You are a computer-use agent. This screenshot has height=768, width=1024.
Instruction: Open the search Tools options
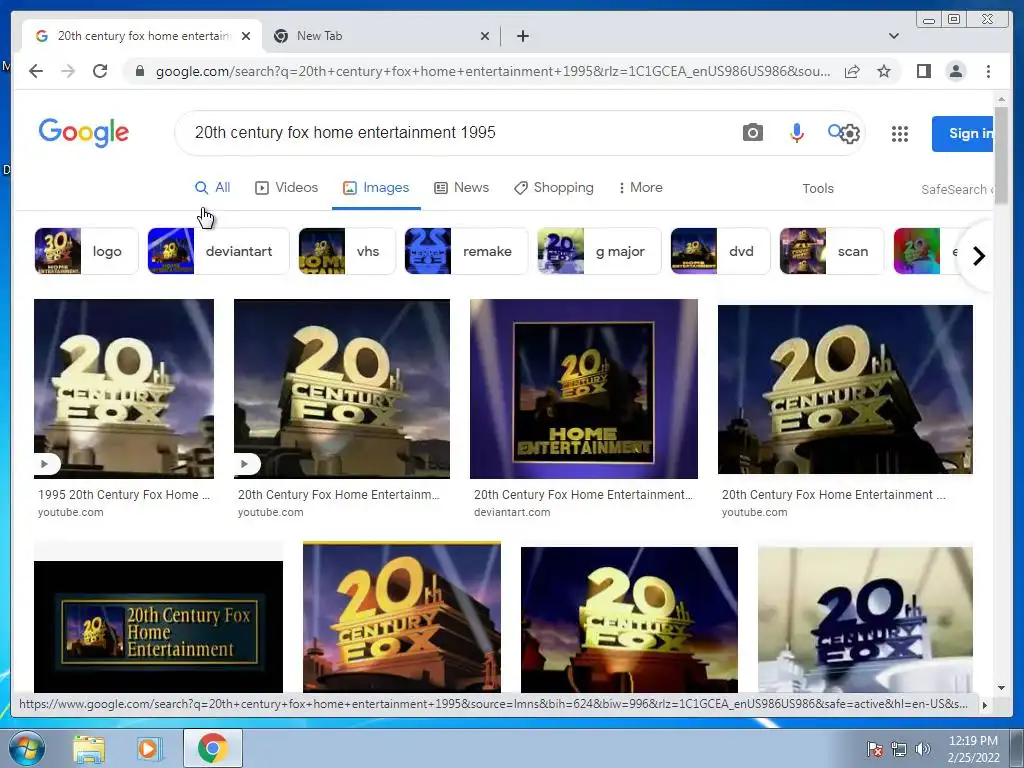(x=818, y=189)
